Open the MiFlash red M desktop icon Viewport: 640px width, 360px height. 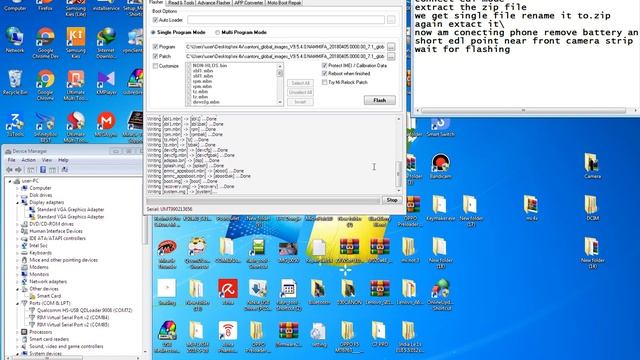click(x=106, y=124)
